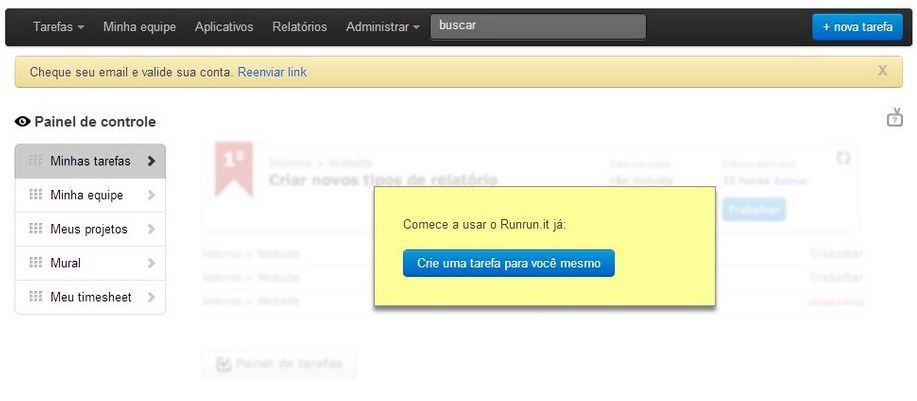Image resolution: width=917 pixels, height=401 pixels.
Task: Click the grip icon beside Meus projetos
Action: click(x=36, y=229)
